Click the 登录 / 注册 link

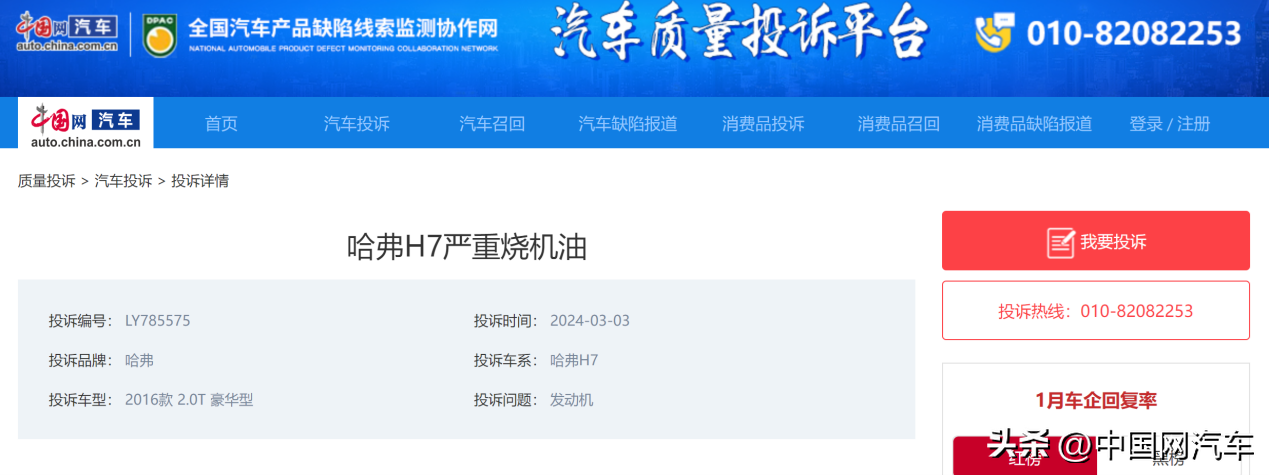point(1170,124)
